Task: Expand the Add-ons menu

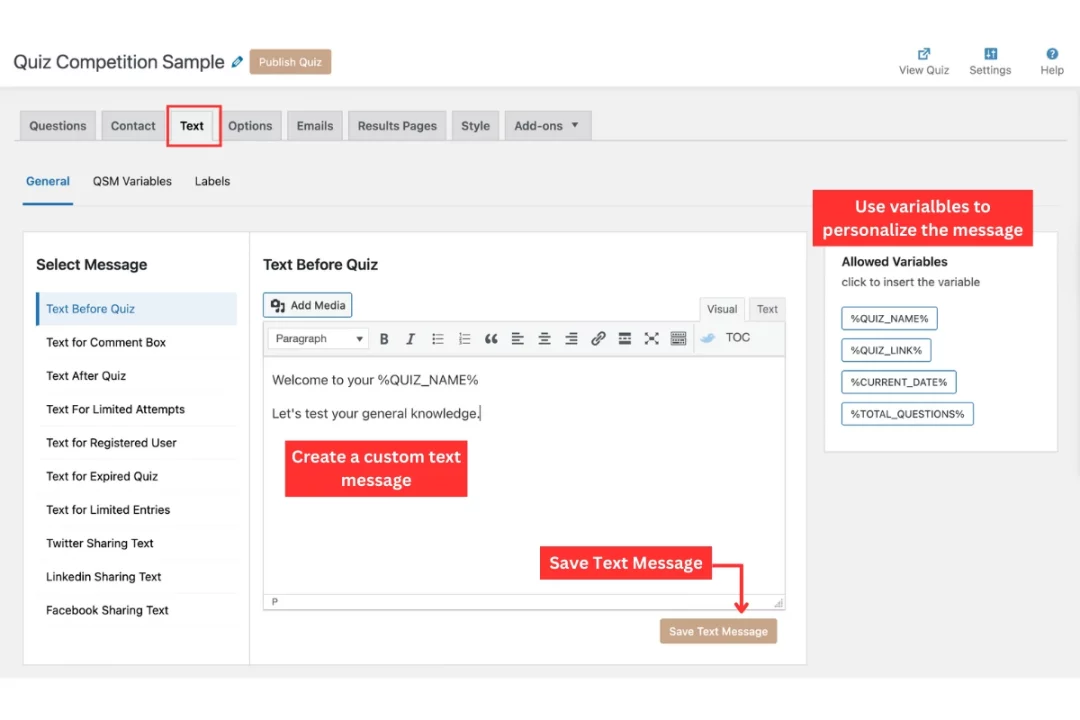Action: (x=547, y=125)
